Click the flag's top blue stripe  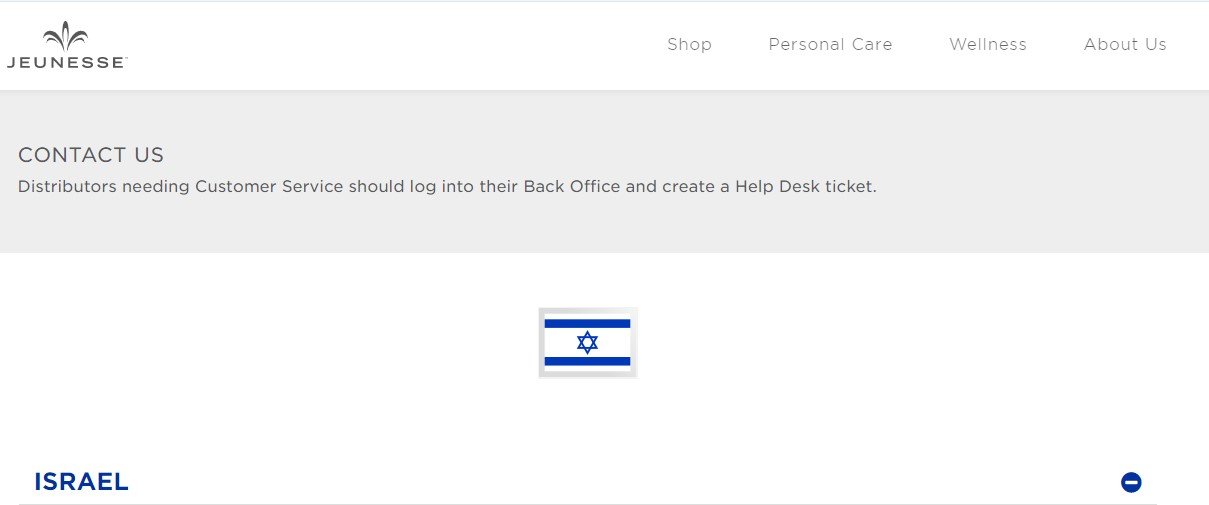click(588, 324)
